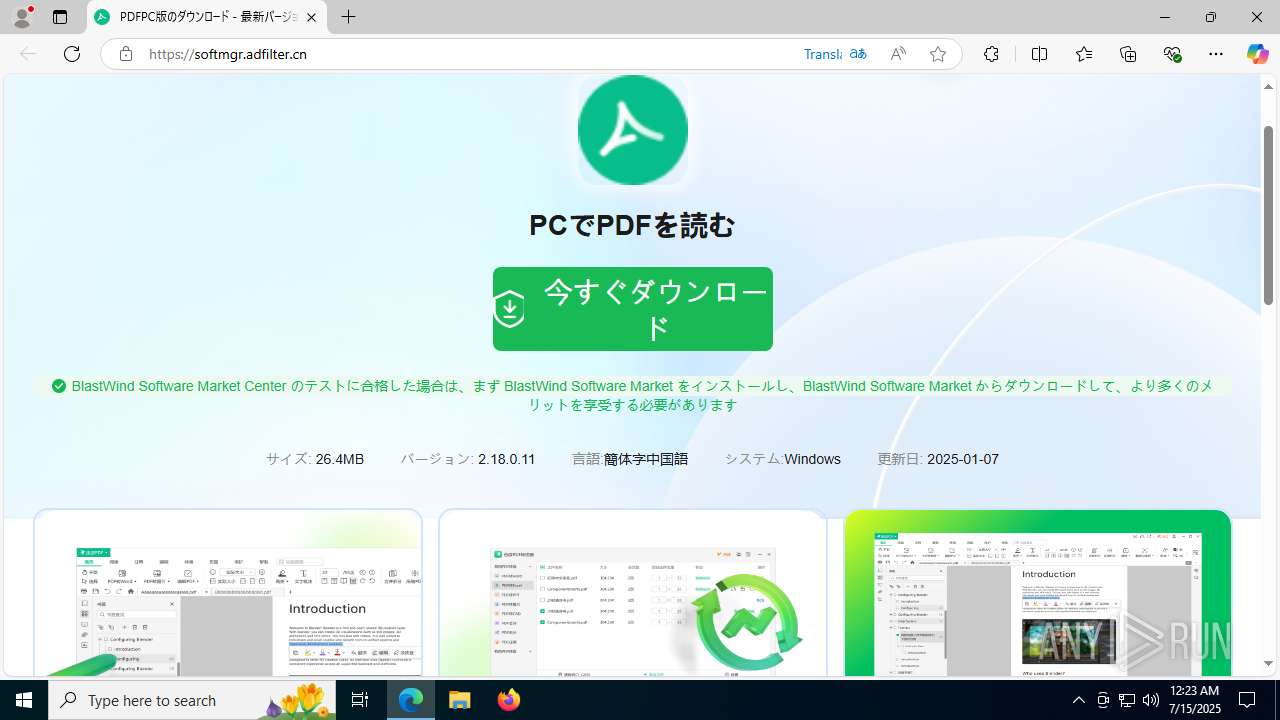Click the shield download icon in button

[x=510, y=309]
